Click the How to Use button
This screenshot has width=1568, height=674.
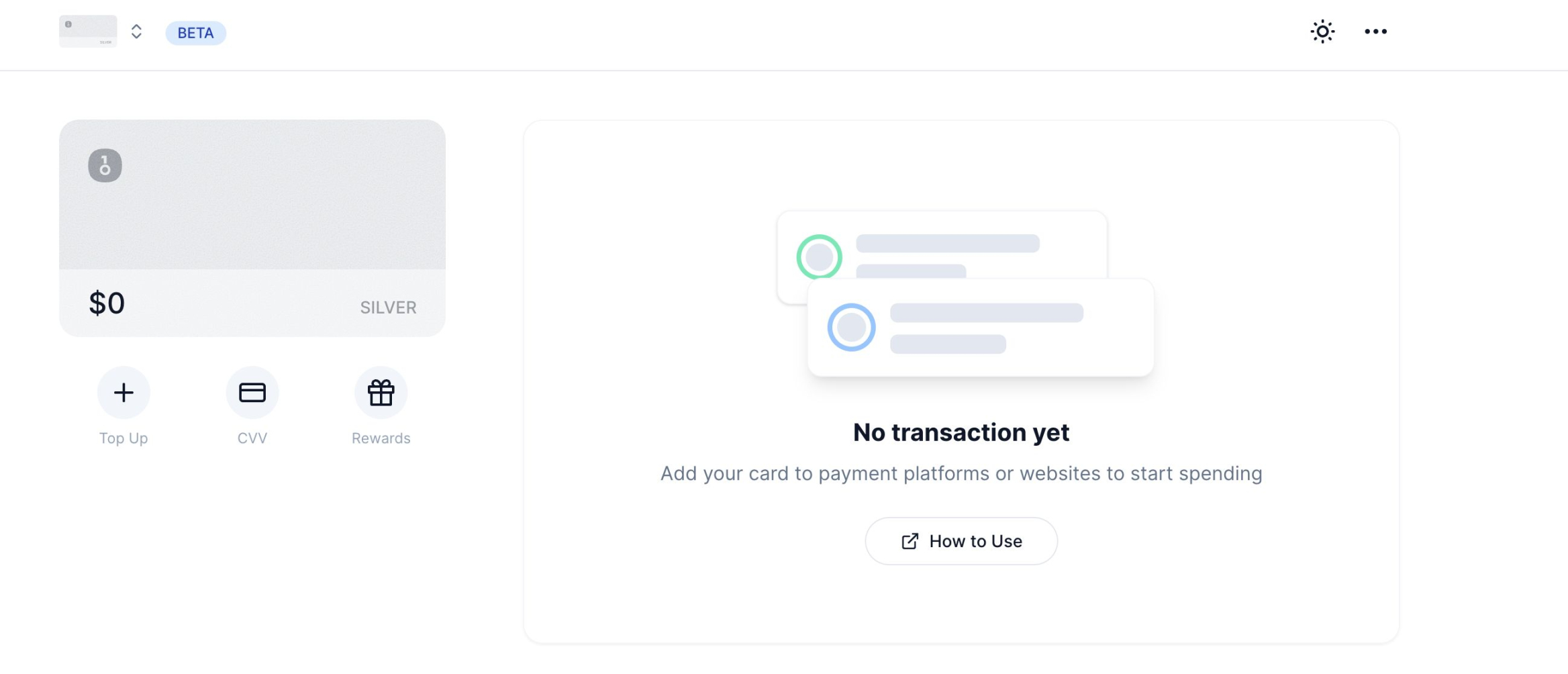(x=961, y=541)
